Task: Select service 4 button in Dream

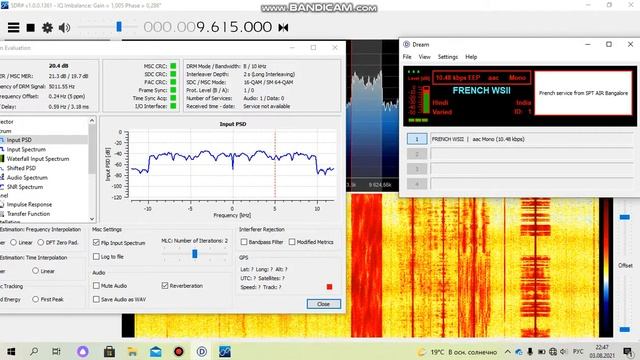Action: 417,184
